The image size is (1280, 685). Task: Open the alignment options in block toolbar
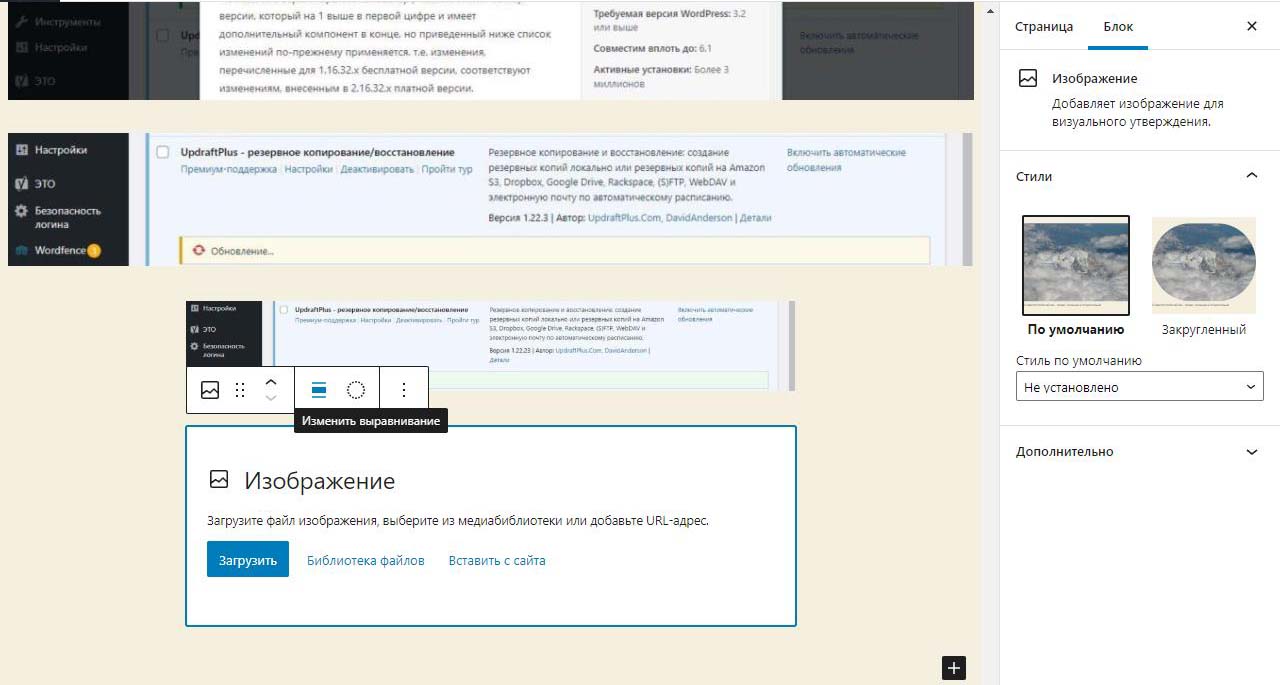319,390
